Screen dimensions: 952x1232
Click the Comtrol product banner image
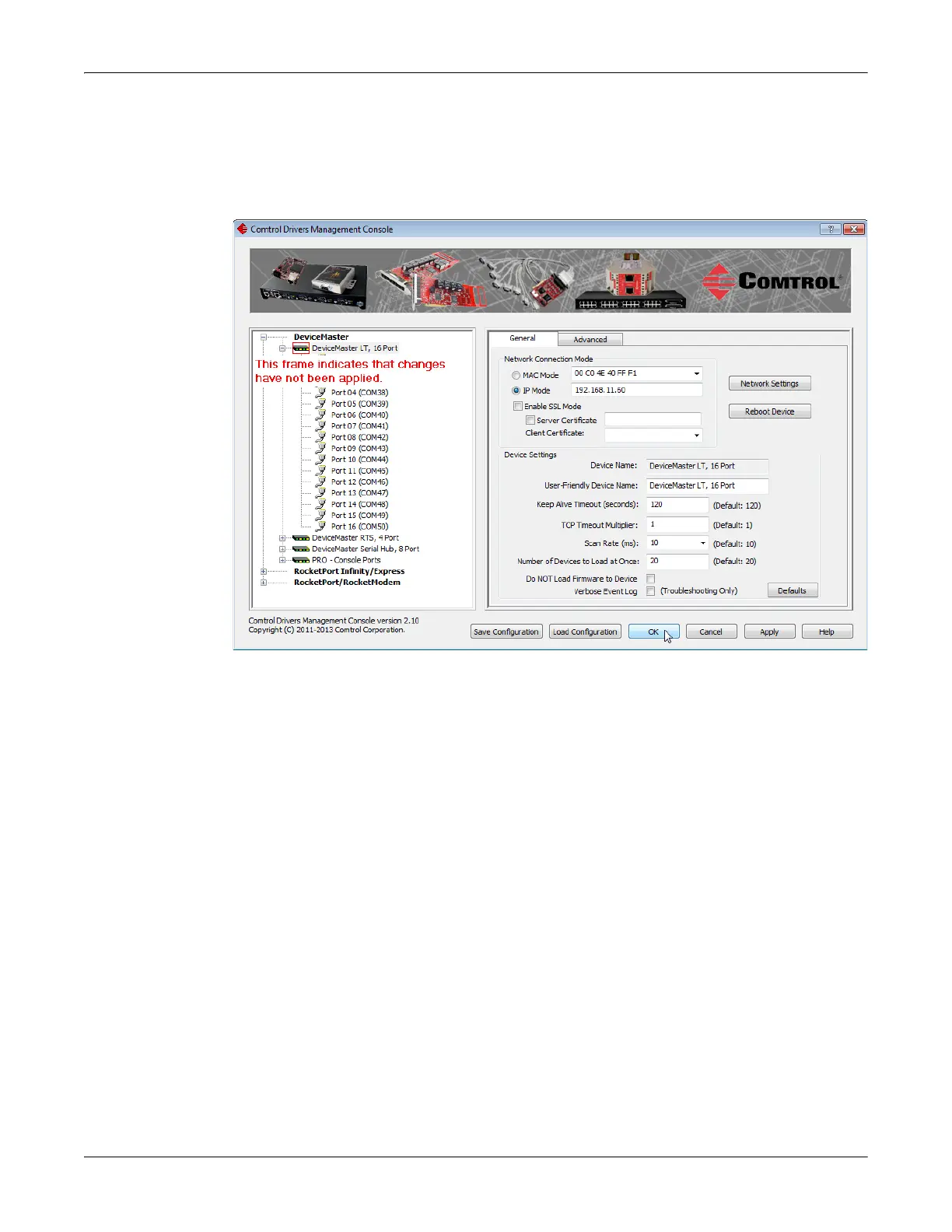pyautogui.click(x=550, y=281)
